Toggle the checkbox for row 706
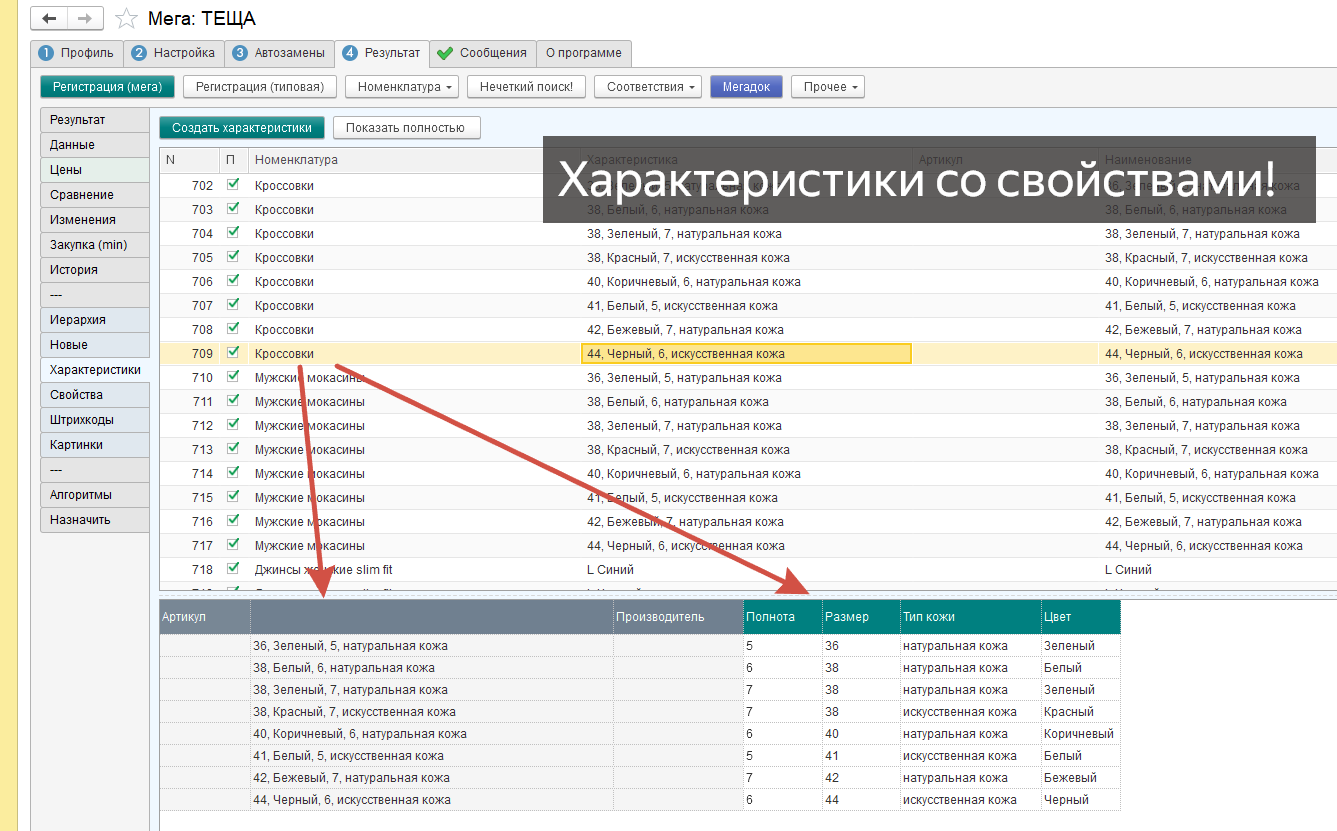 click(233, 281)
